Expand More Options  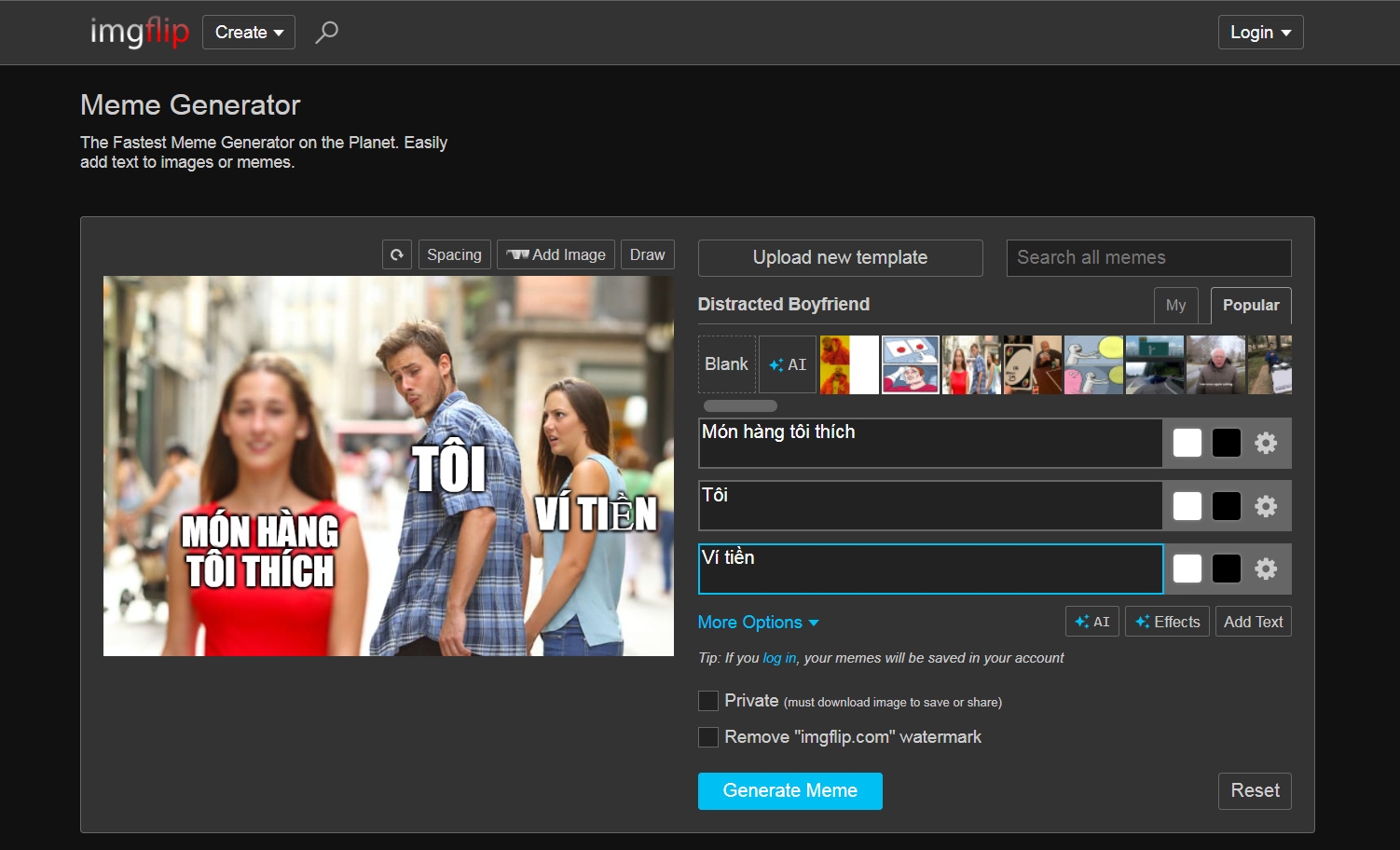758,623
